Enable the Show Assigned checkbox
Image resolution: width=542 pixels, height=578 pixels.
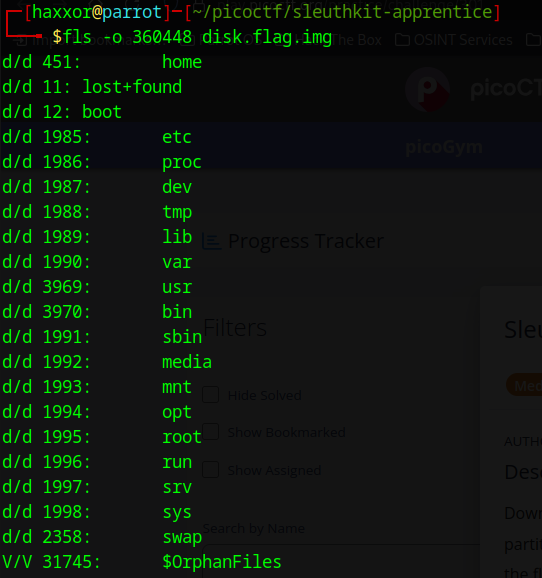[211, 470]
